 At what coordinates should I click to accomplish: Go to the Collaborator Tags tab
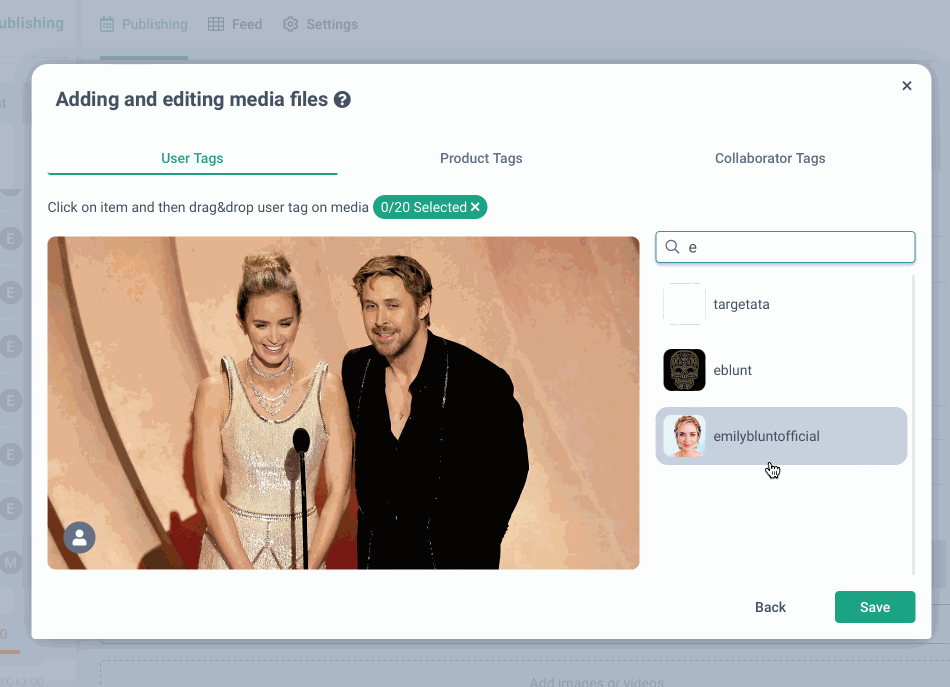[770, 158]
